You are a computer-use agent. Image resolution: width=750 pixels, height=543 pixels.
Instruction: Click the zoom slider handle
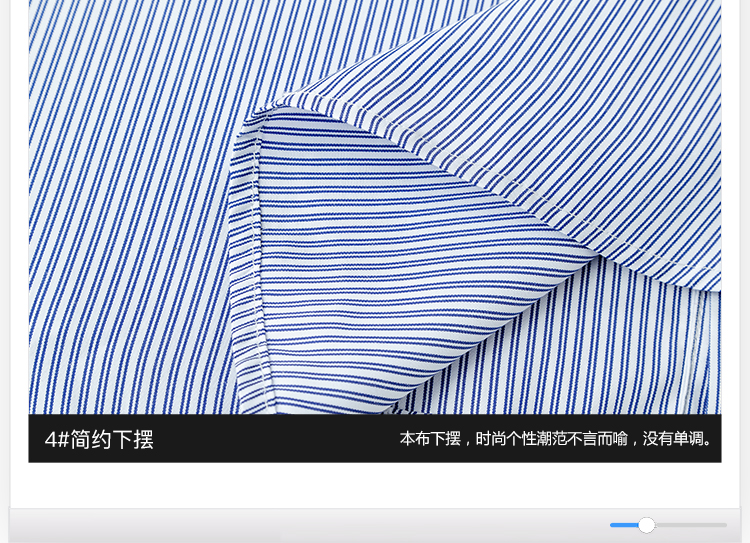(646, 525)
